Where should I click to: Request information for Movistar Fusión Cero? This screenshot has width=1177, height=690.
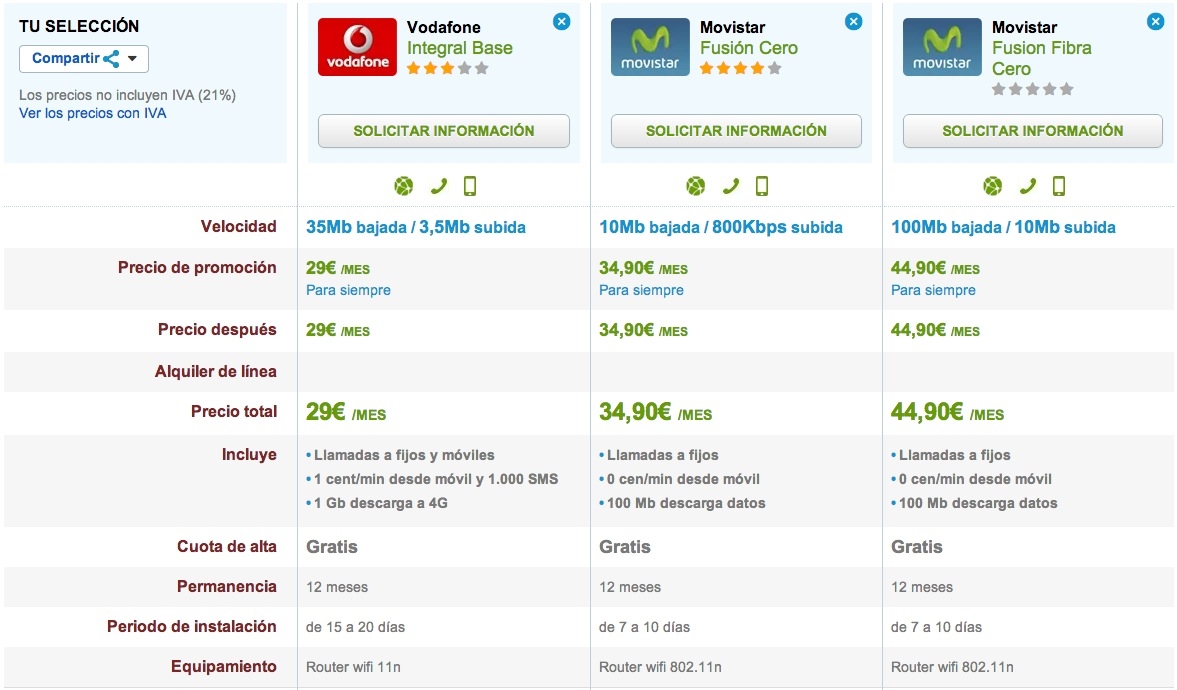coord(736,131)
